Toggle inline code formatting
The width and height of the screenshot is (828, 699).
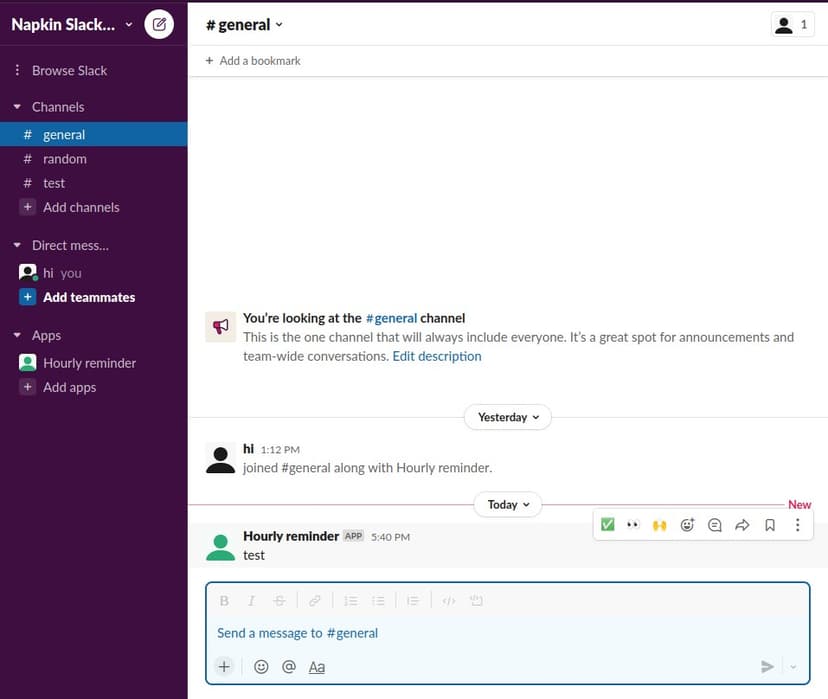449,601
